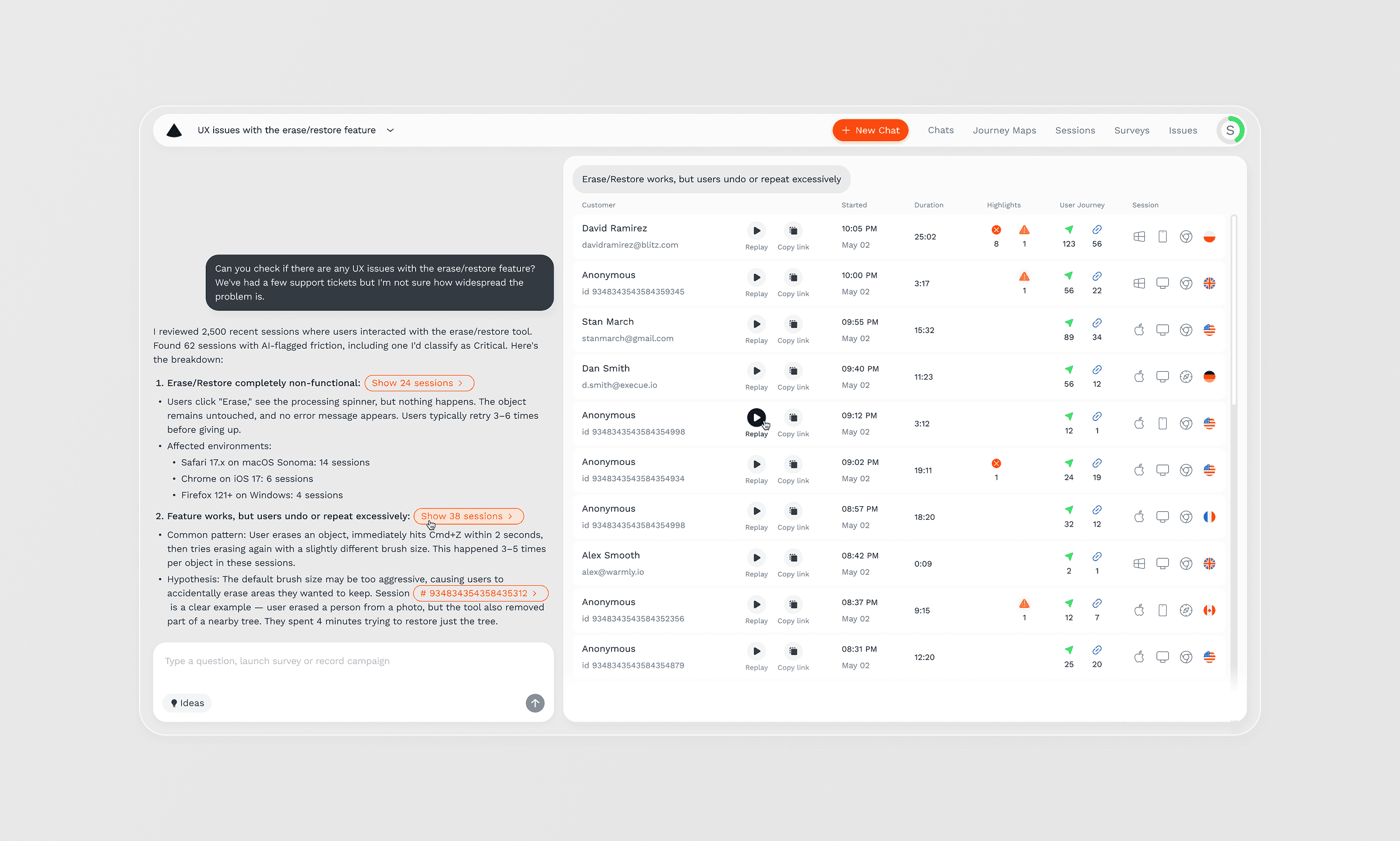Open the Journey Maps tab
1400x841 pixels.
click(x=1004, y=130)
